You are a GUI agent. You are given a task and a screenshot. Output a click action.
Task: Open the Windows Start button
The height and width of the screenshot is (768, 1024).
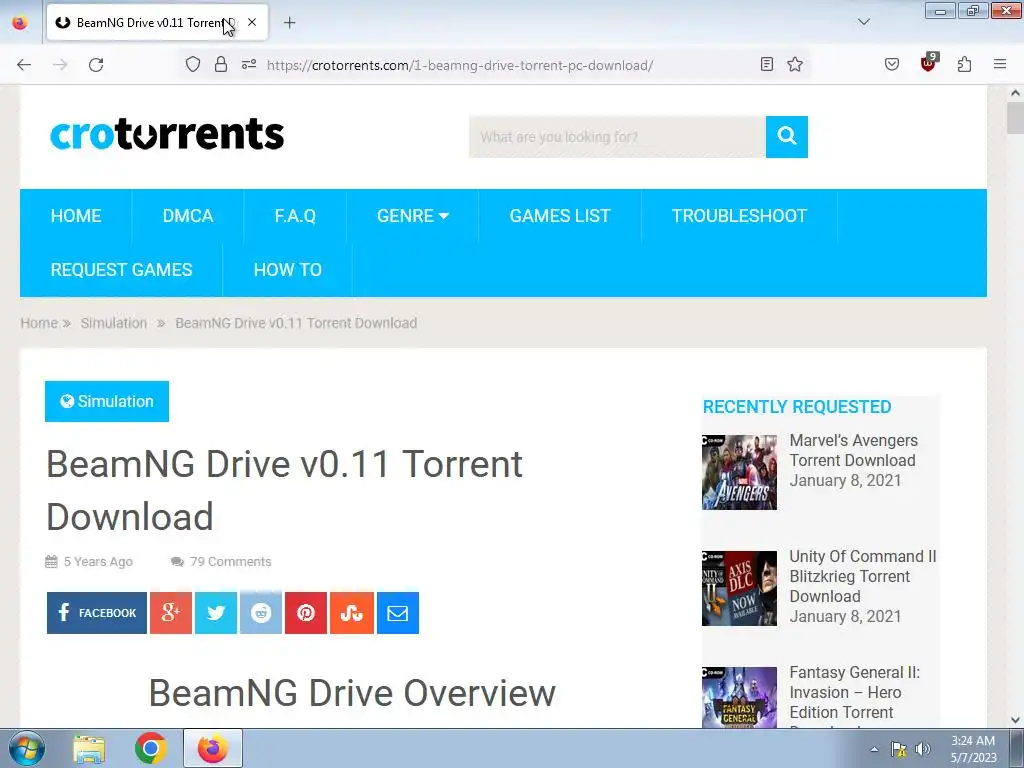[x=27, y=748]
